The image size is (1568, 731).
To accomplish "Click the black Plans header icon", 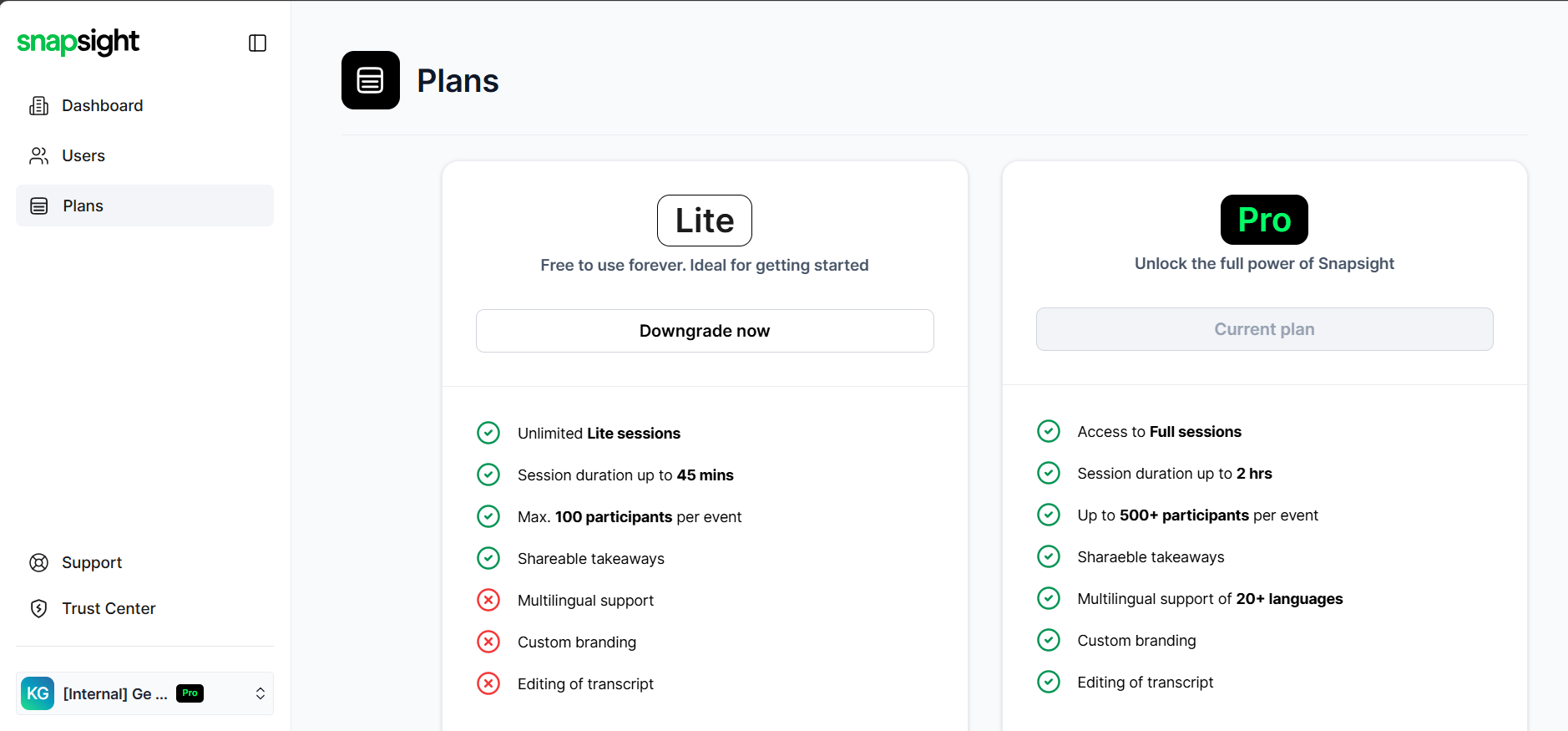I will pyautogui.click(x=371, y=80).
